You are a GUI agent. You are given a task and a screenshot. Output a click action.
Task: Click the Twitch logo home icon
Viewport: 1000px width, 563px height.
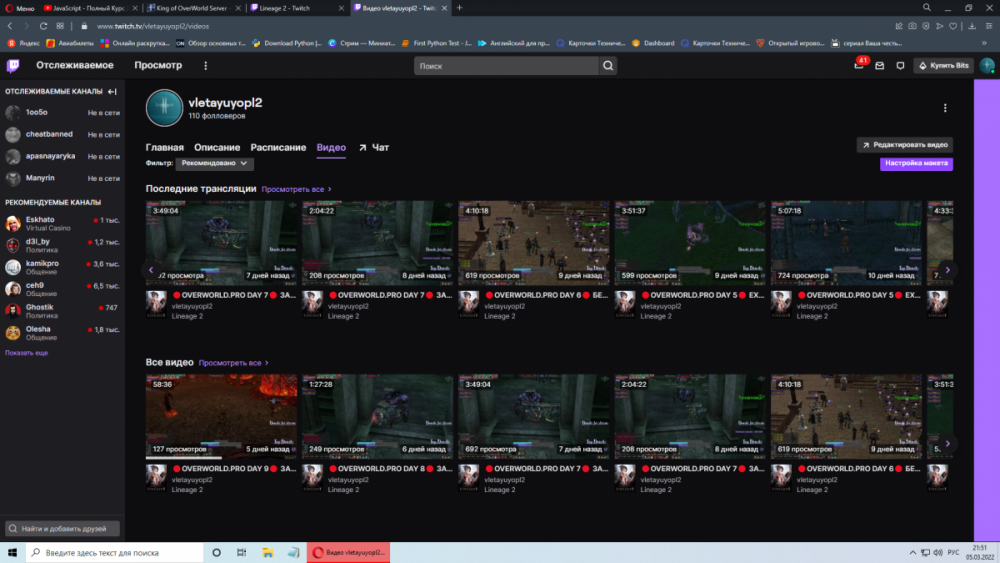[13, 66]
